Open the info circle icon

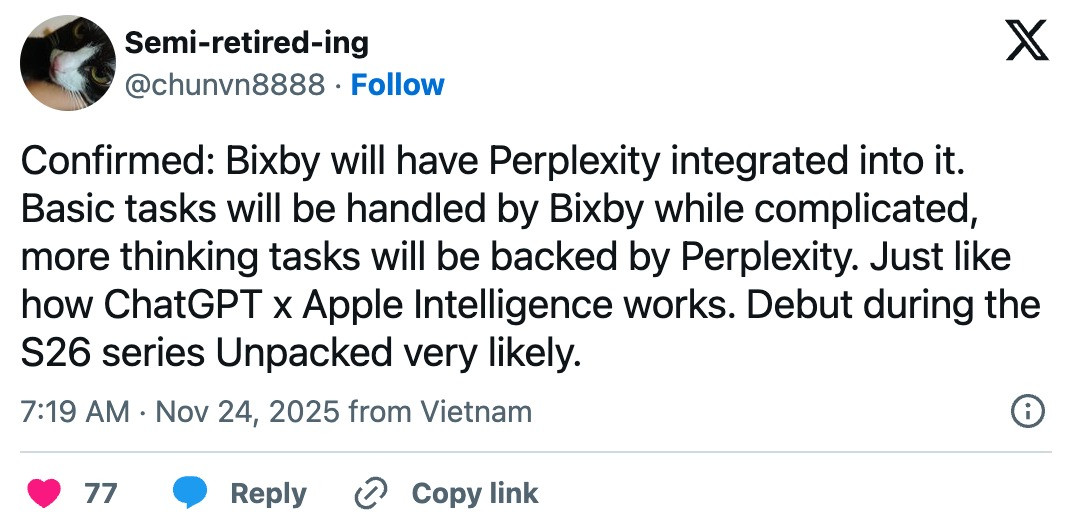tap(1028, 411)
